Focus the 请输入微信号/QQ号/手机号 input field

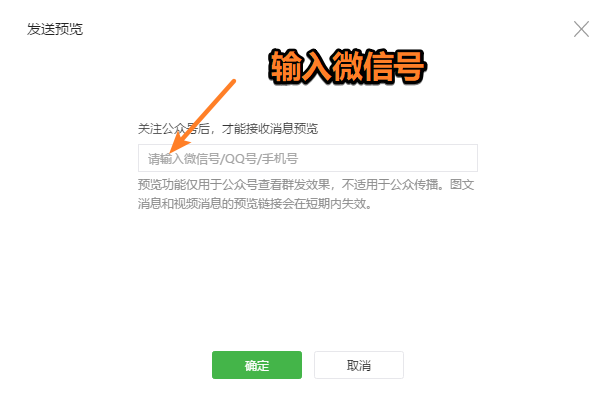coord(308,158)
